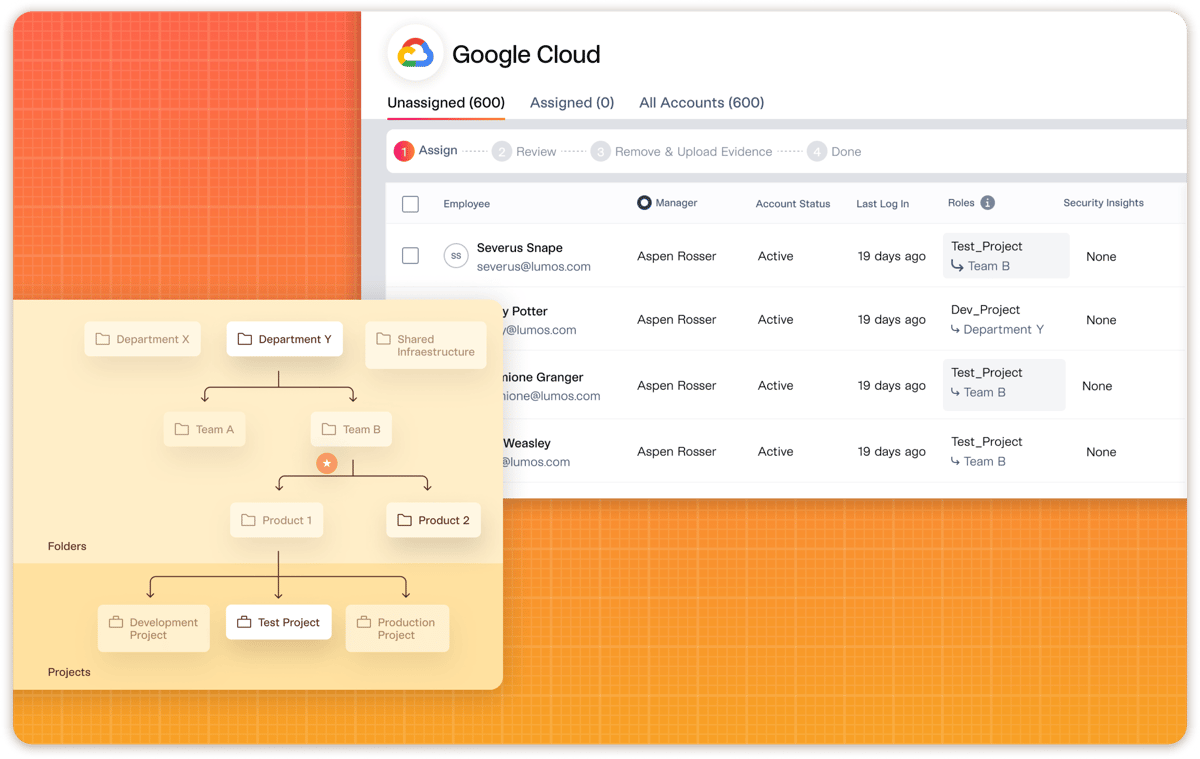
Task: Select the Product 1 folder node
Action: (276, 520)
